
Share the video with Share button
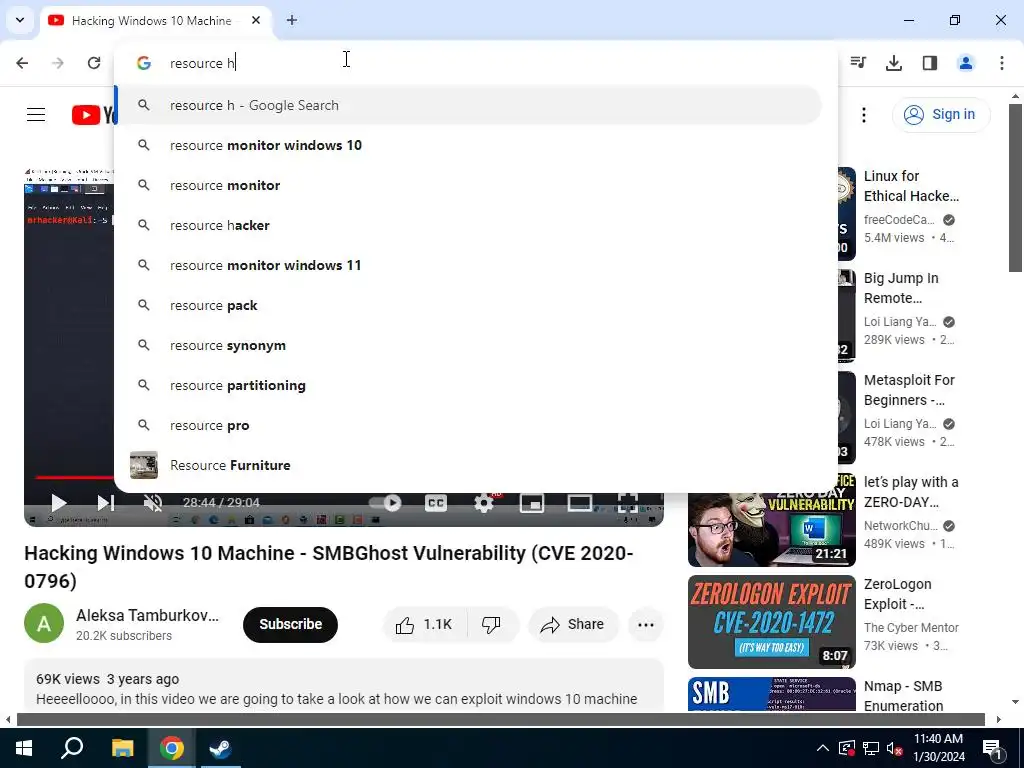(572, 625)
